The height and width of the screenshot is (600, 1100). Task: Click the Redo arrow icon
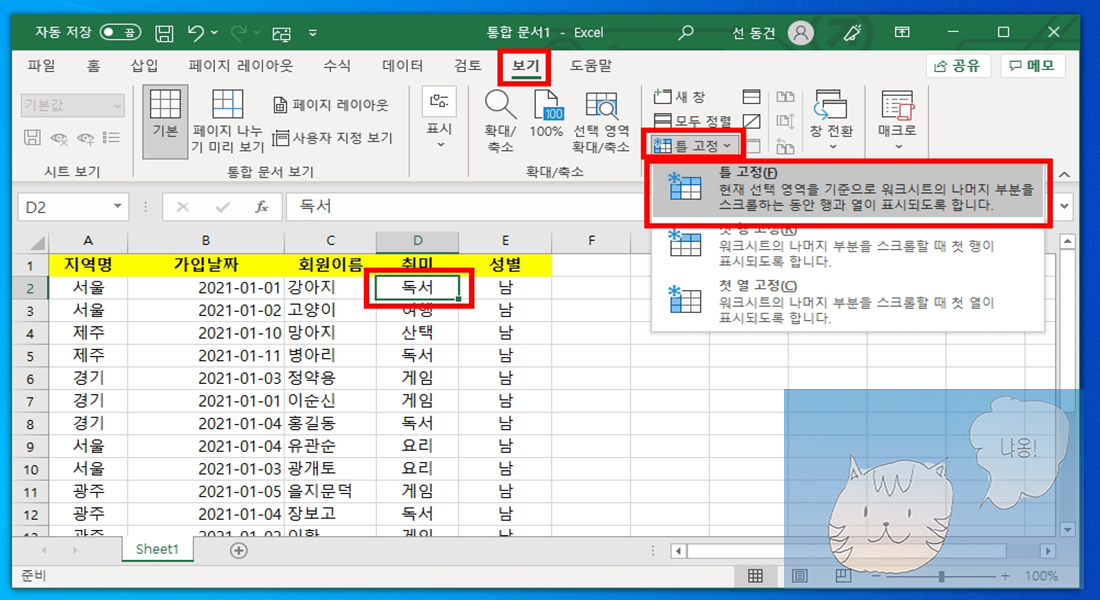coord(239,32)
